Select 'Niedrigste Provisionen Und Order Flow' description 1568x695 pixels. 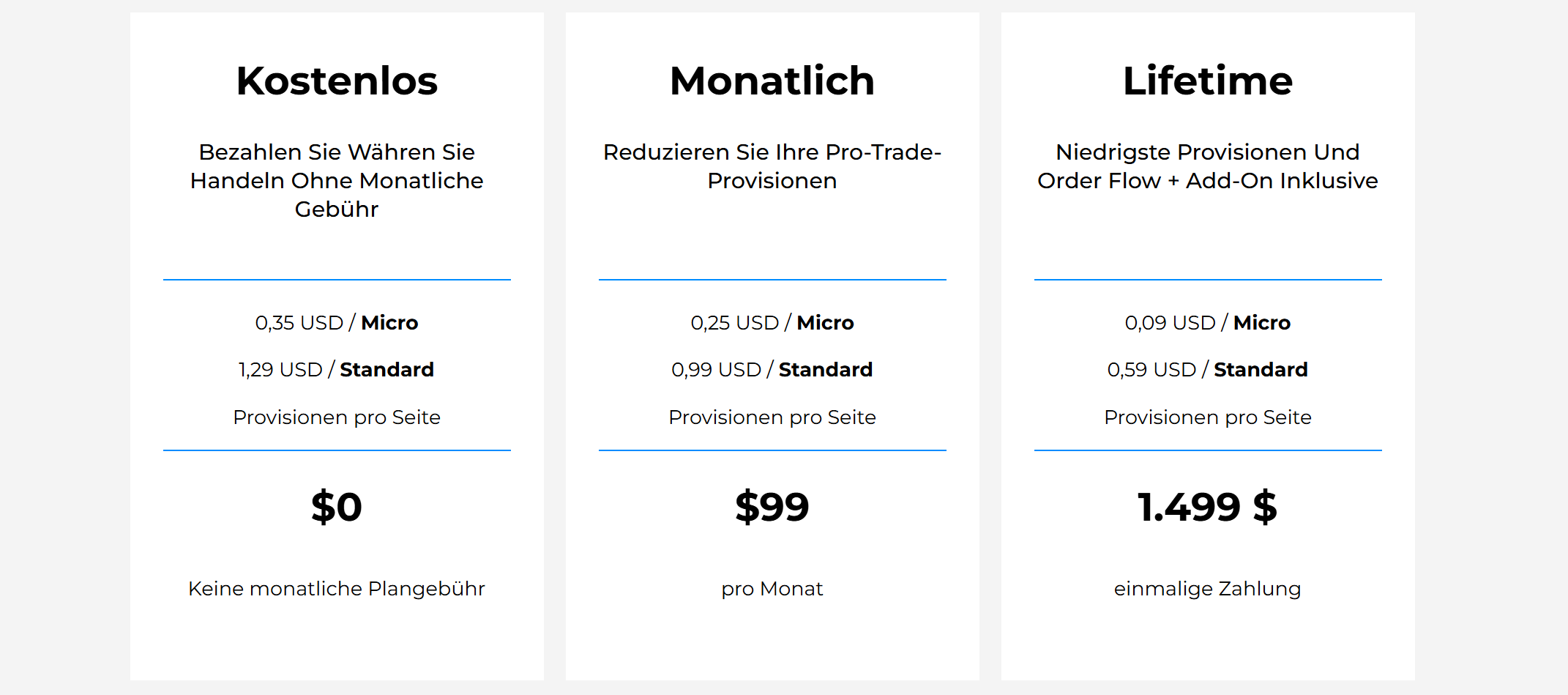click(1207, 166)
